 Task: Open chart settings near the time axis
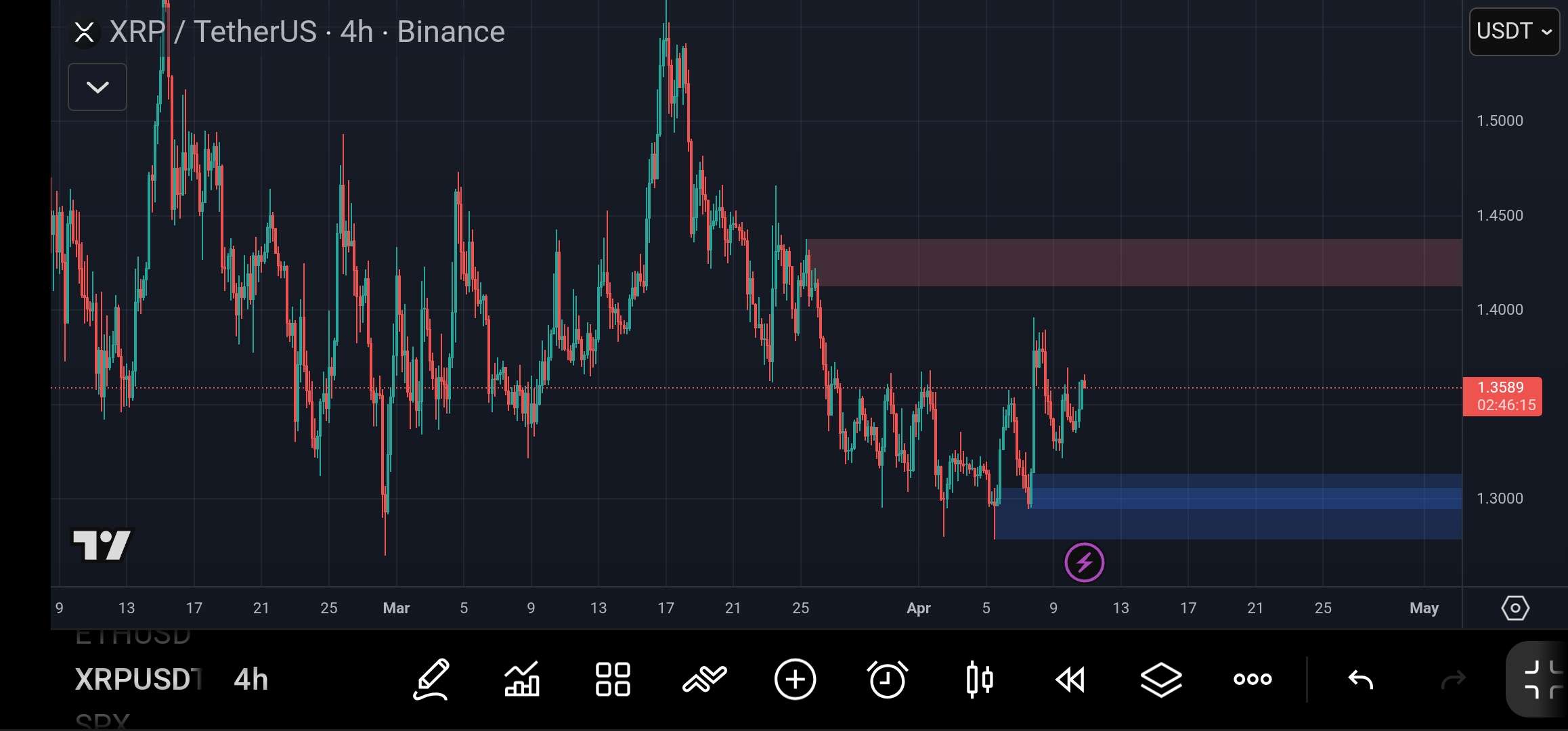[x=1515, y=608]
